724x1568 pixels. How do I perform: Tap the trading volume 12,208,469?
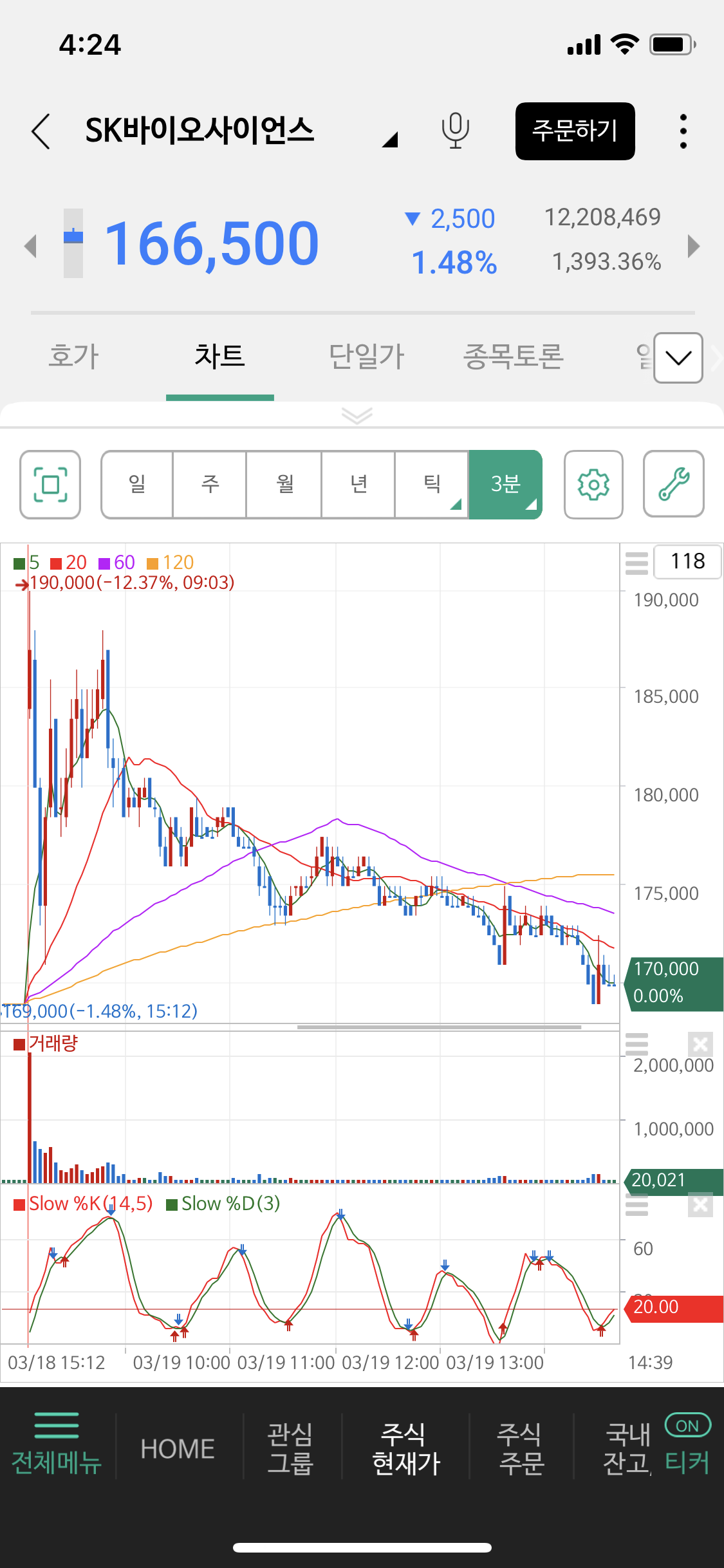(x=602, y=218)
